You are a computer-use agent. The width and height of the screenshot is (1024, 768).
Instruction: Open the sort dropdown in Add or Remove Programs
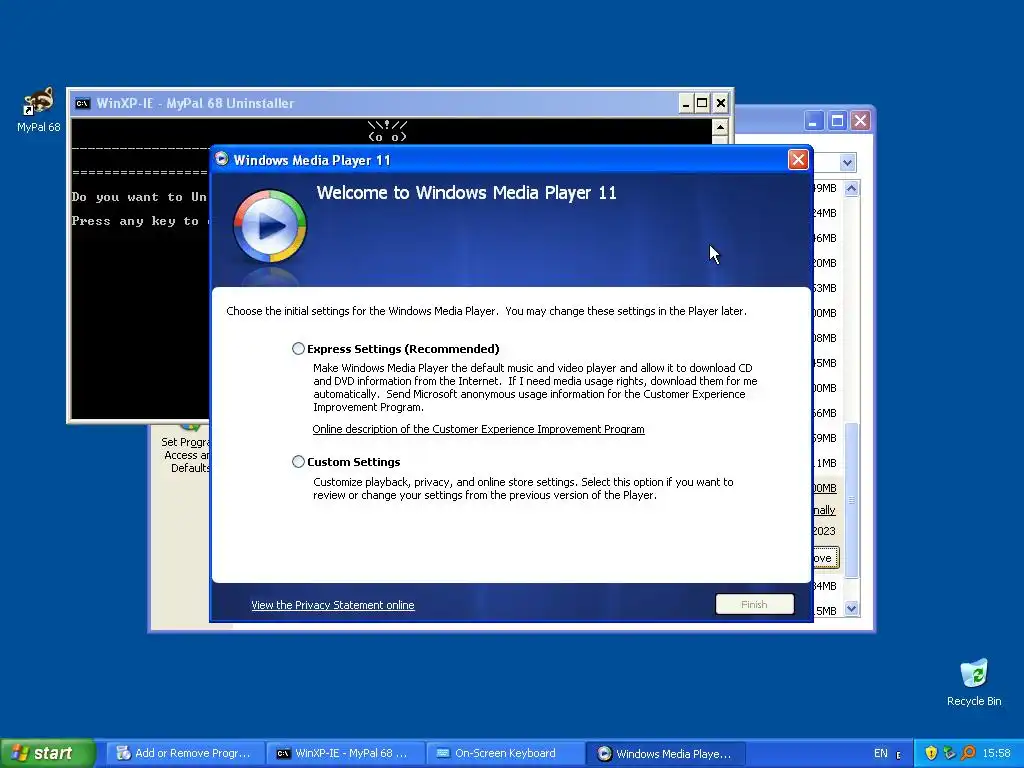pos(847,163)
